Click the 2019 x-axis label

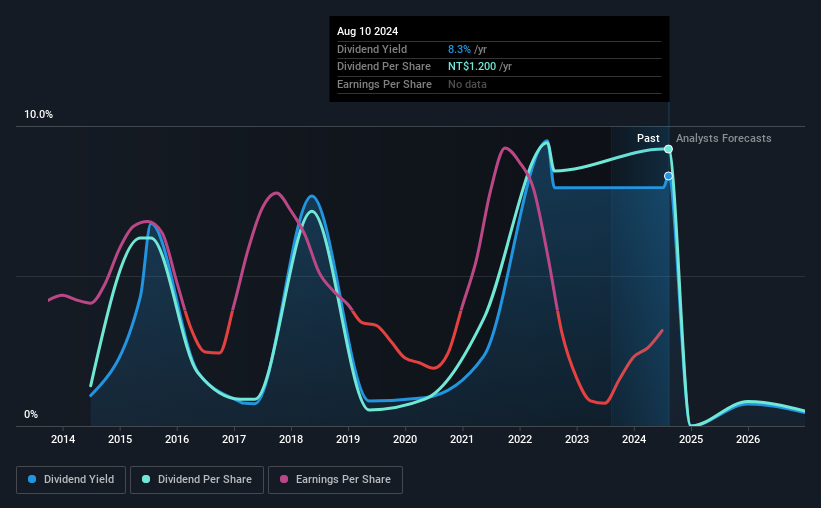click(x=348, y=439)
